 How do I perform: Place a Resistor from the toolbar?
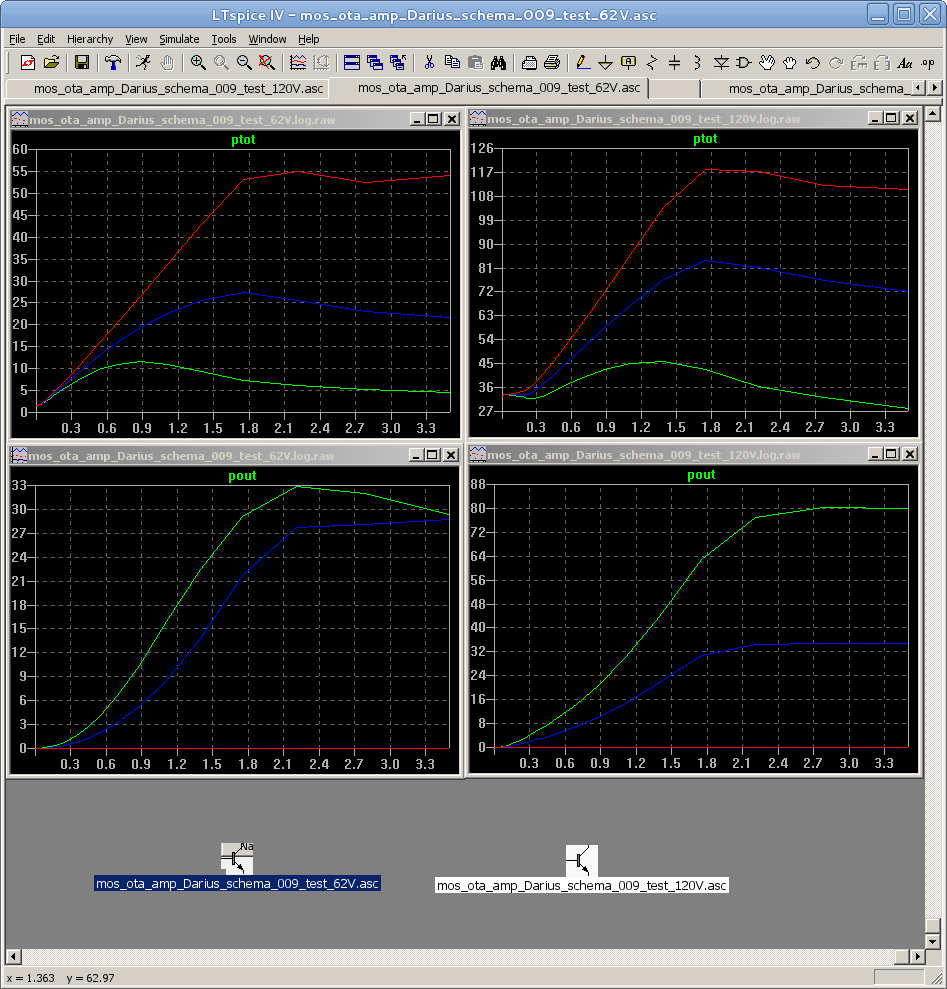tap(652, 62)
